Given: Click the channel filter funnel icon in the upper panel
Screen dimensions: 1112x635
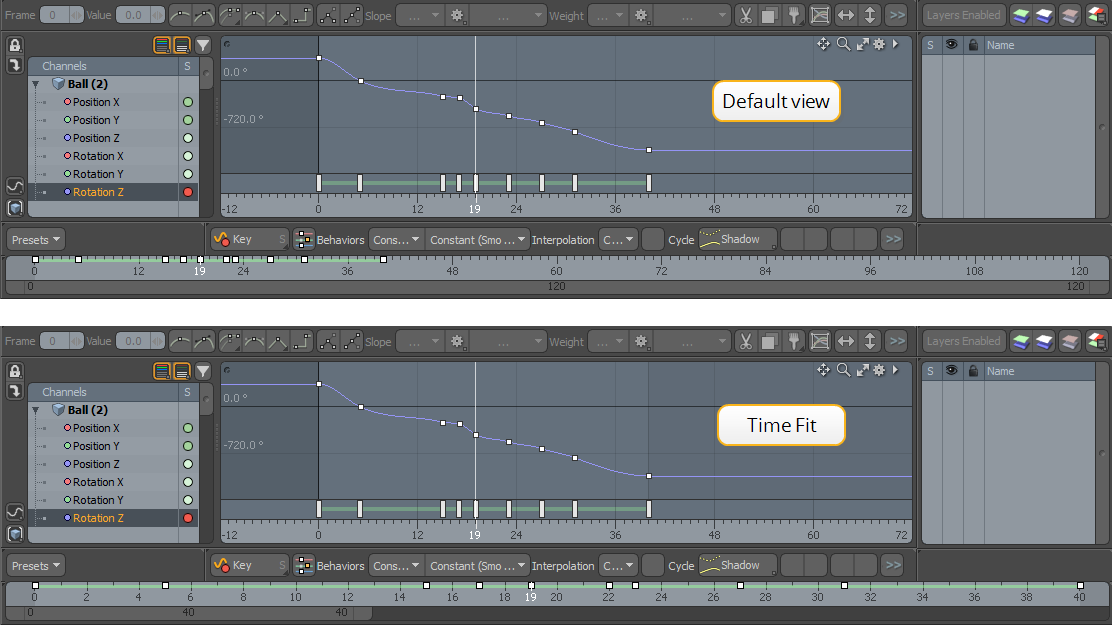Looking at the screenshot, I should coord(203,45).
